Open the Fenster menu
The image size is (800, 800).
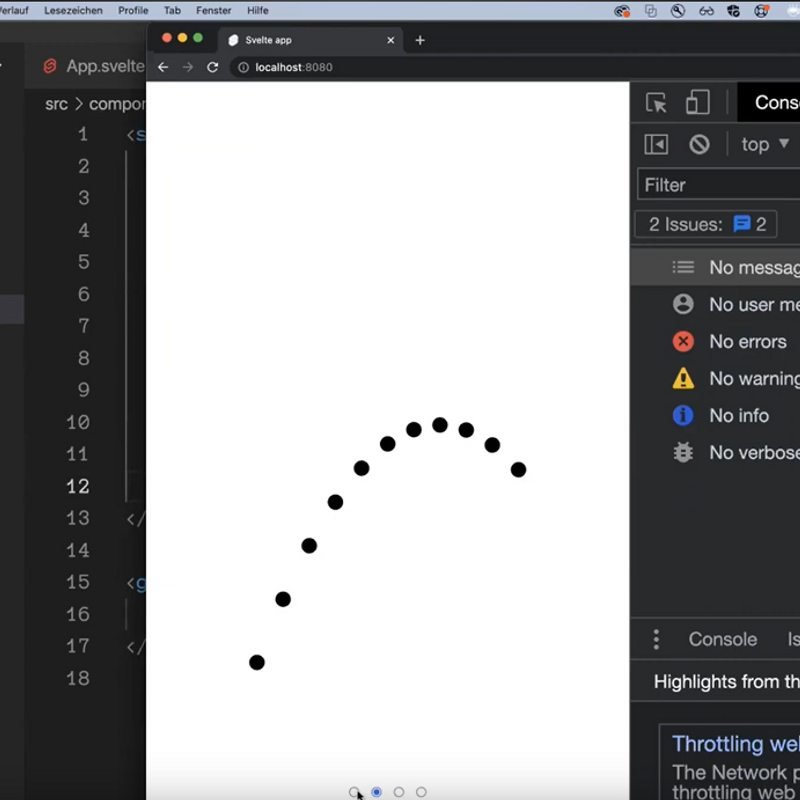(212, 10)
